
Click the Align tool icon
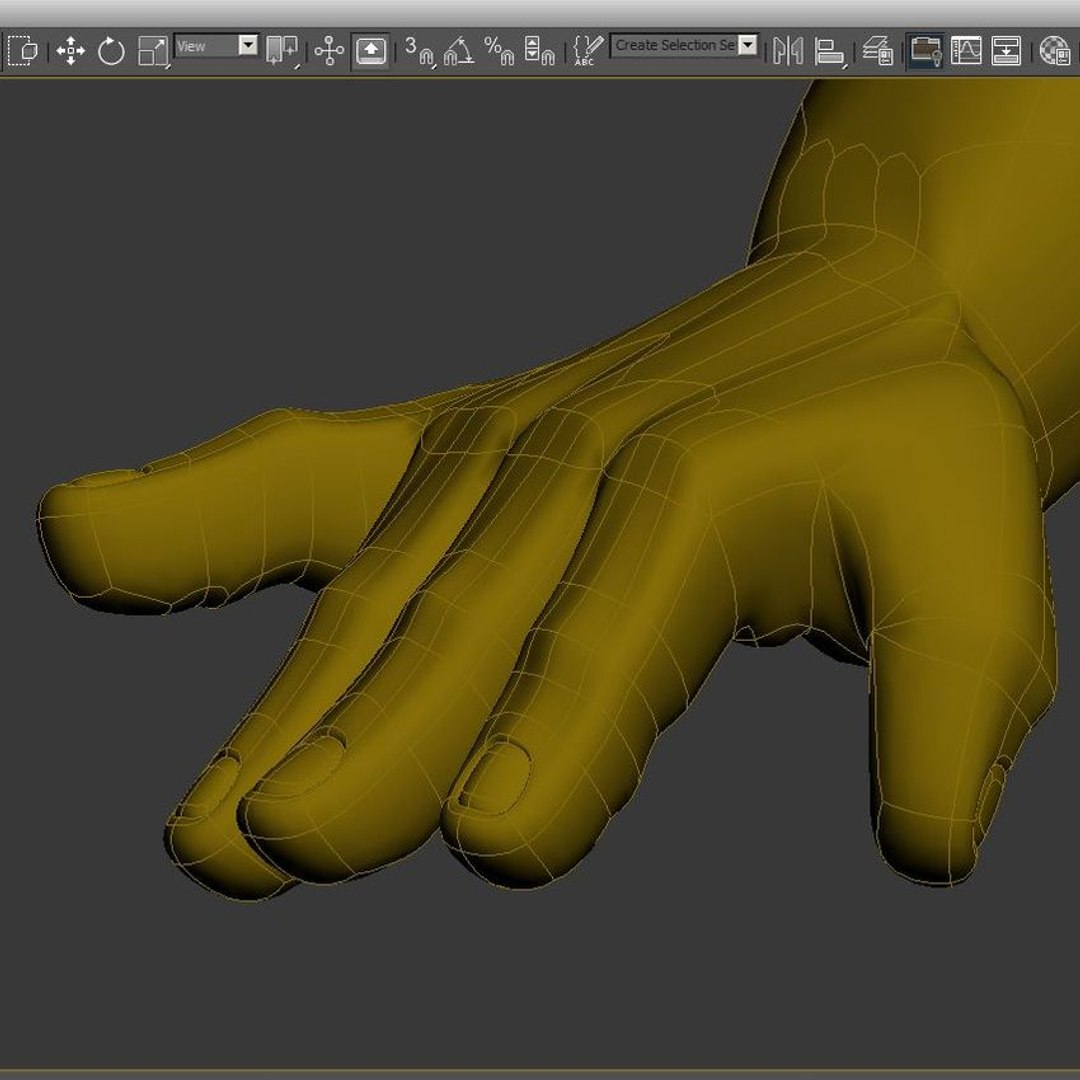click(x=829, y=52)
